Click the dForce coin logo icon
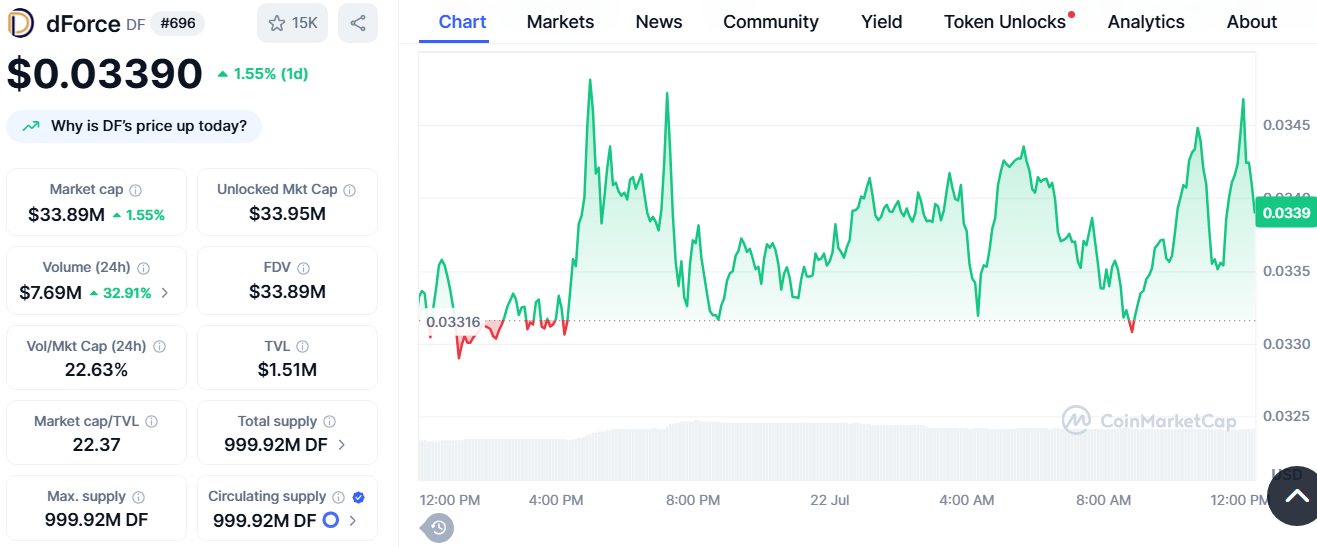 click(x=21, y=23)
